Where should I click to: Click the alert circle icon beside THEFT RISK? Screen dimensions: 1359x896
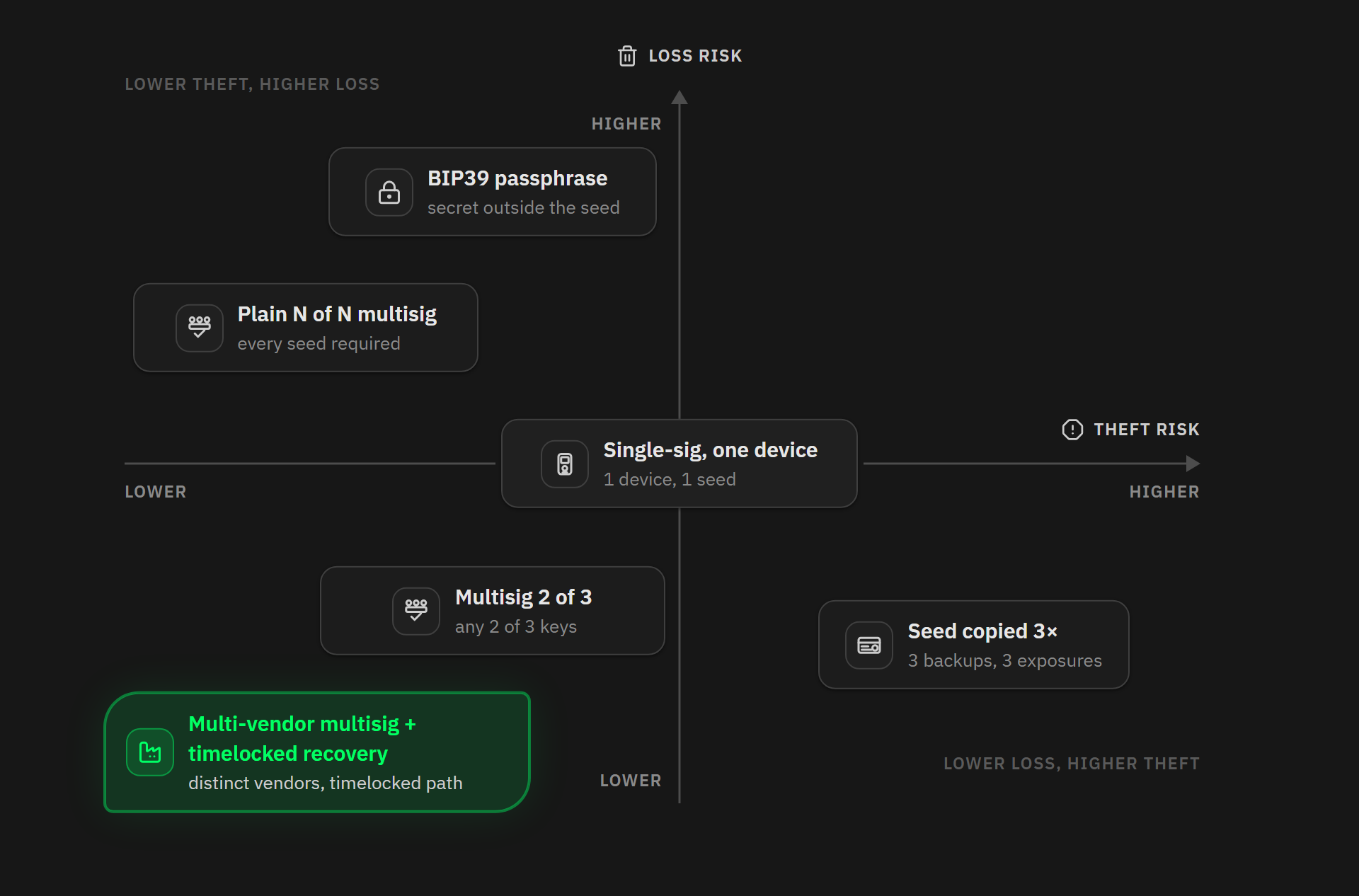pos(1072,430)
